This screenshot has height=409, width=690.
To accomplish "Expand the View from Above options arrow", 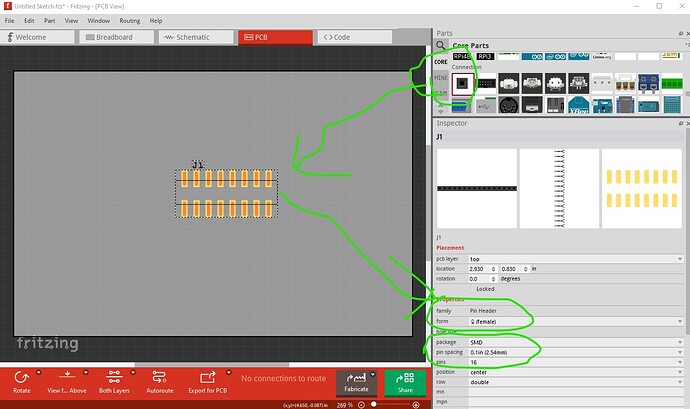I will point(86,372).
